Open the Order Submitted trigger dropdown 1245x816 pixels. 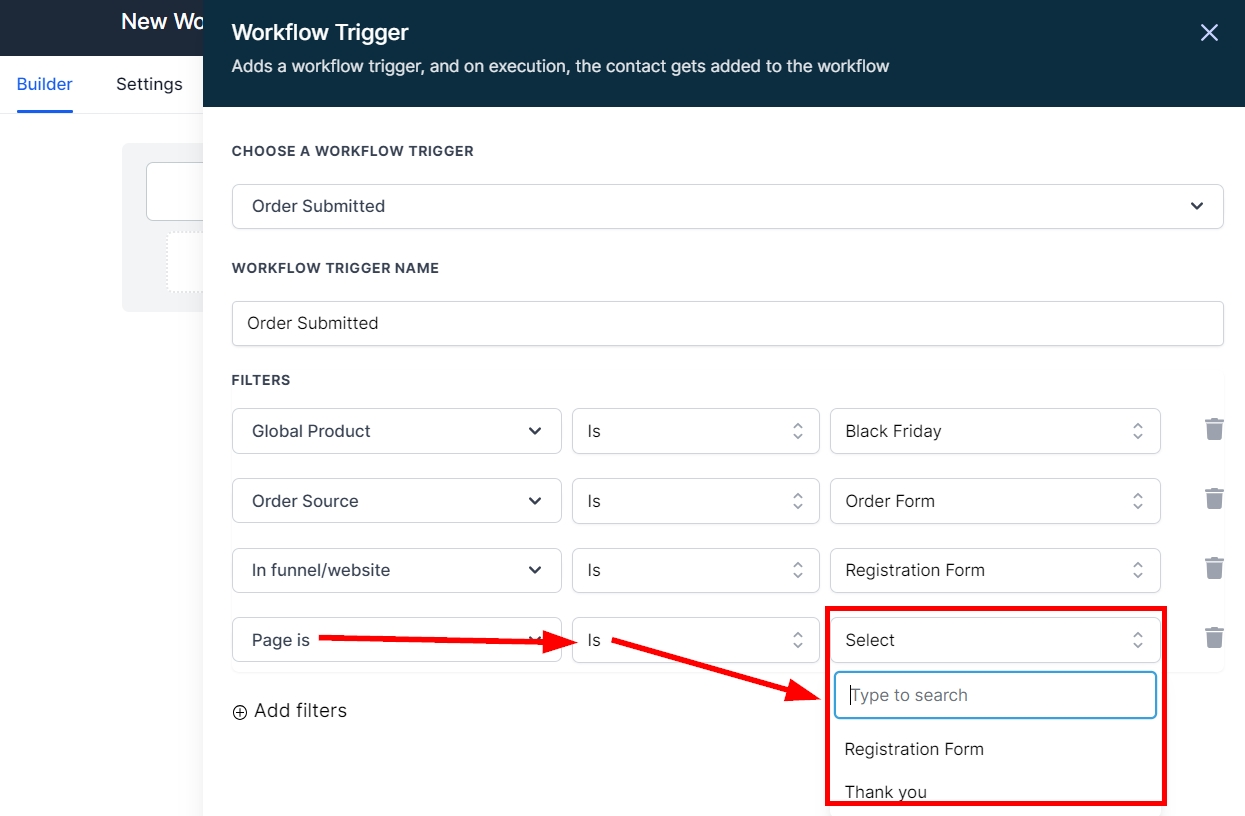[727, 206]
